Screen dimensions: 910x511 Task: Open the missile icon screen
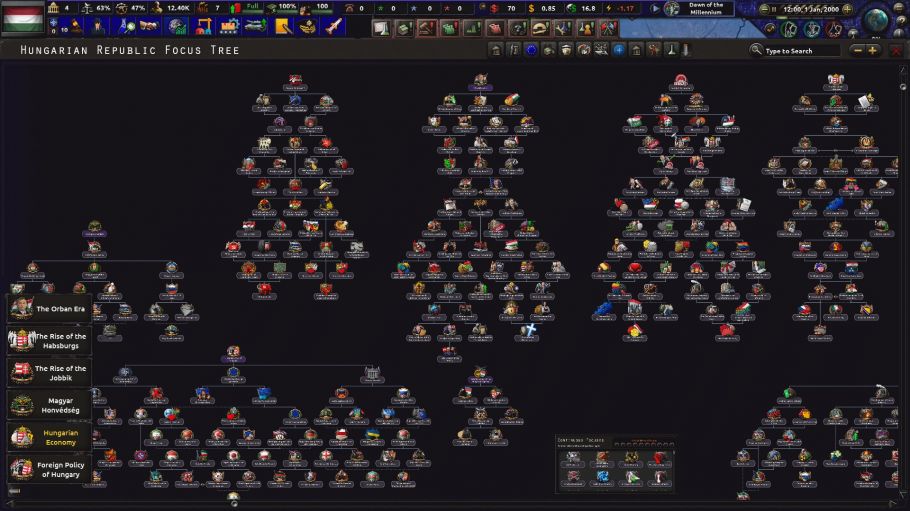[x=334, y=27]
